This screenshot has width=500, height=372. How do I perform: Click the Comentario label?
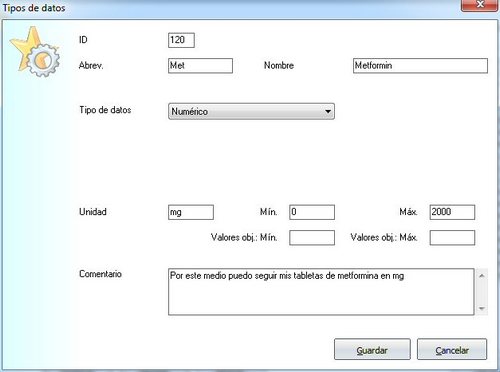(x=100, y=274)
